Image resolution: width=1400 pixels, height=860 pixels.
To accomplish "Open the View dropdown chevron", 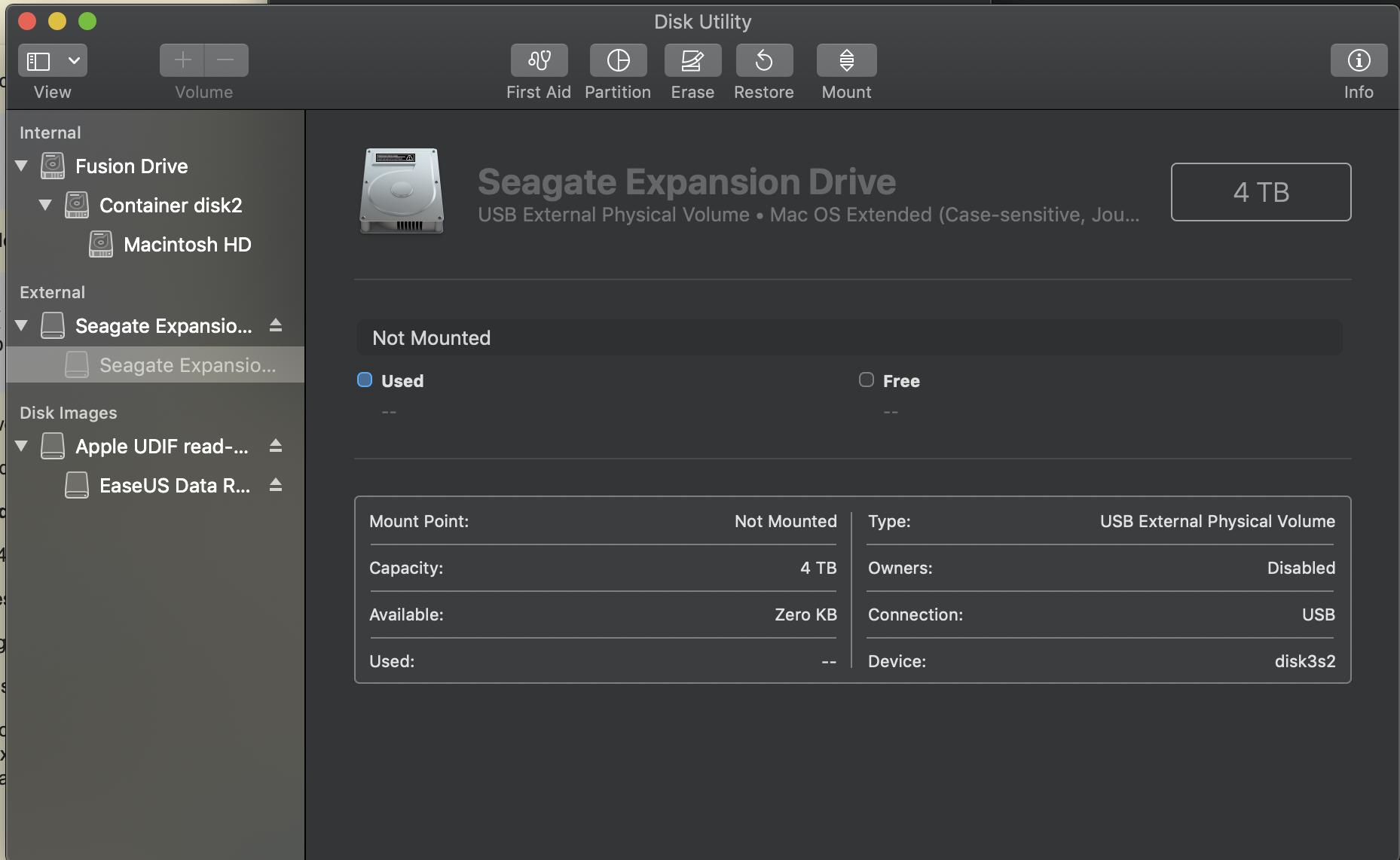I will coord(72,59).
